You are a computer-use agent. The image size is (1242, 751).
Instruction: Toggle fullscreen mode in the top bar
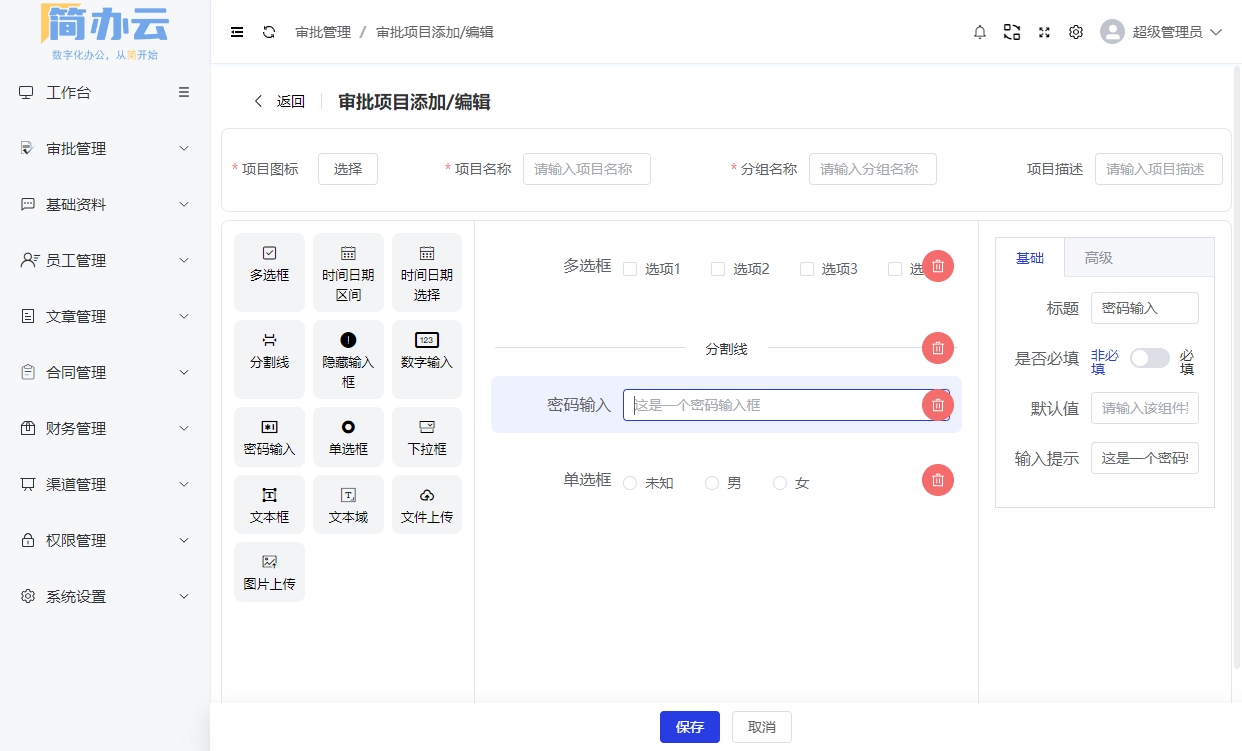[1044, 31]
